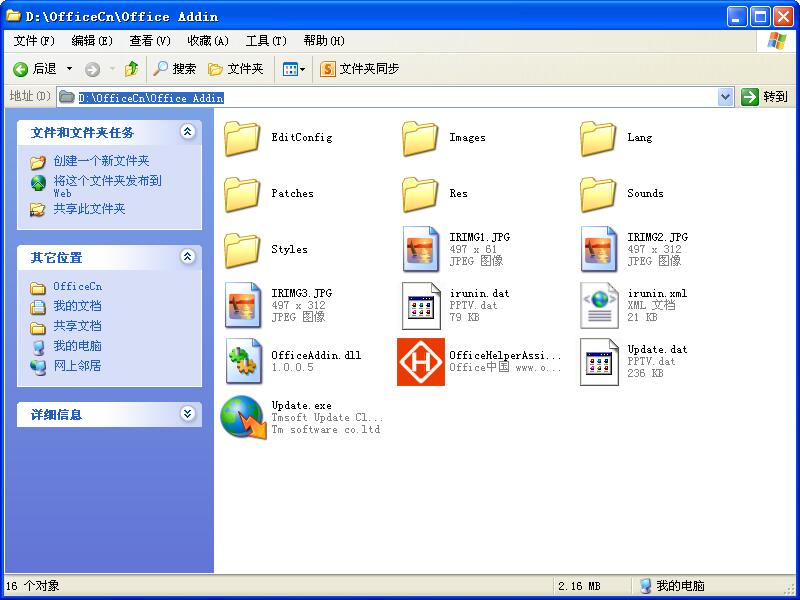
Task: Select the OfficeAddin.dll file icon
Action: point(243,361)
